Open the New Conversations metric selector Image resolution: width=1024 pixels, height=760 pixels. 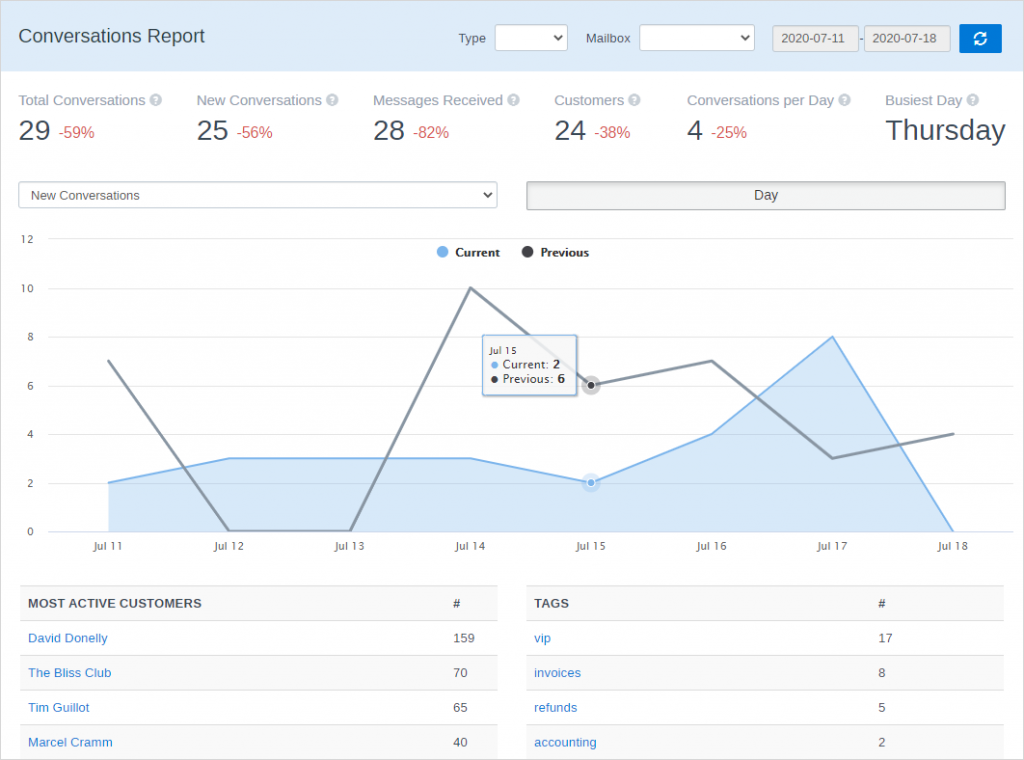click(257, 195)
